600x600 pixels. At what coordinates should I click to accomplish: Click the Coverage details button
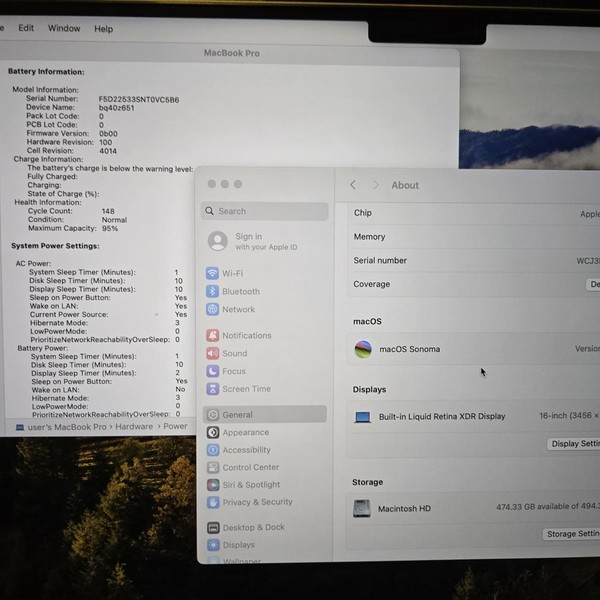coord(593,284)
